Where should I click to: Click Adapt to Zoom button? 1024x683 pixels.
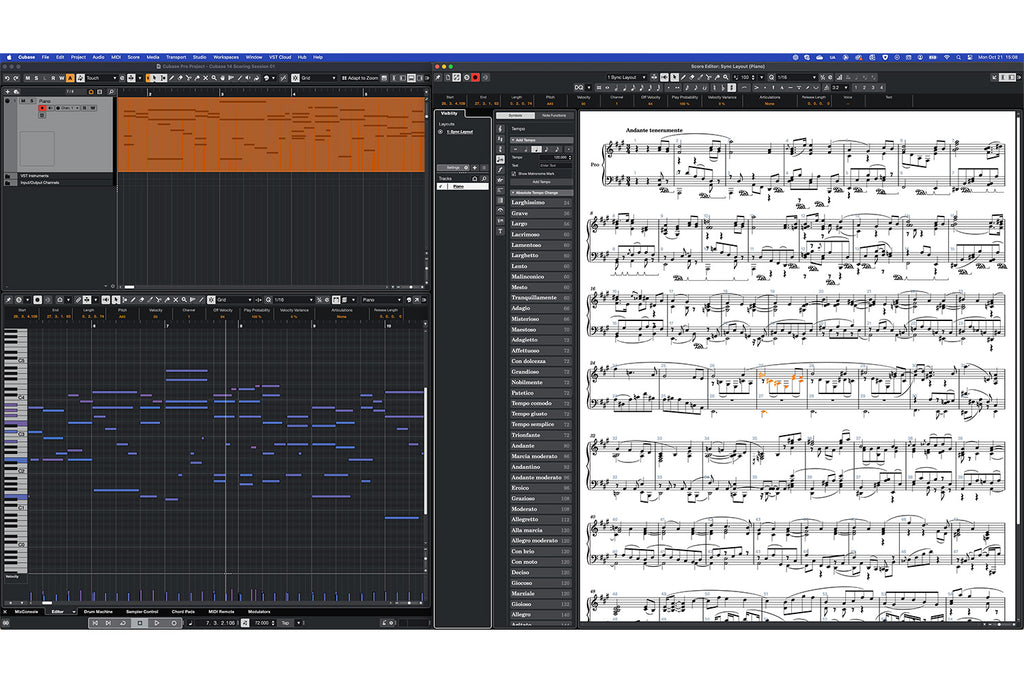tap(360, 78)
